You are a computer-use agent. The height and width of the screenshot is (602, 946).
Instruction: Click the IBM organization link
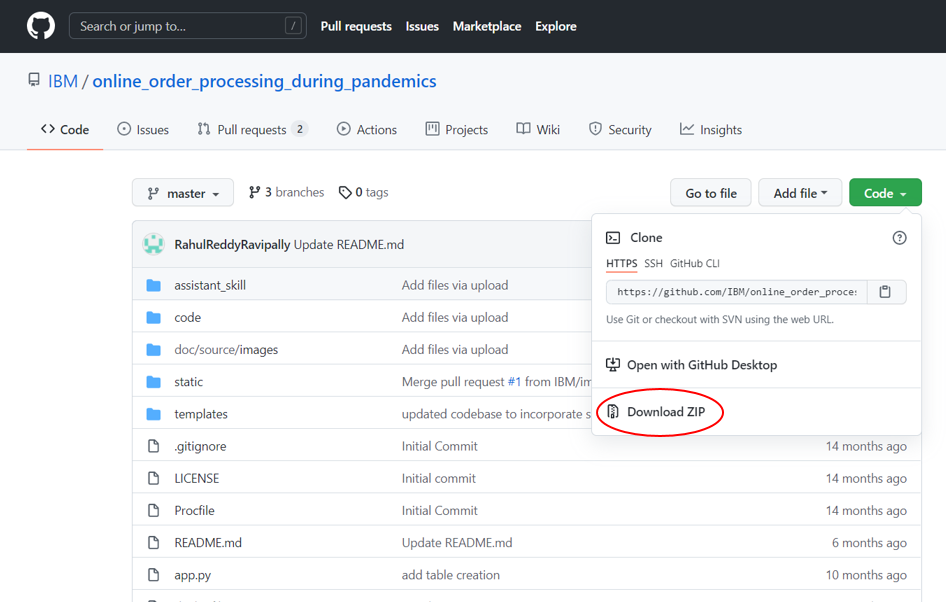click(63, 81)
